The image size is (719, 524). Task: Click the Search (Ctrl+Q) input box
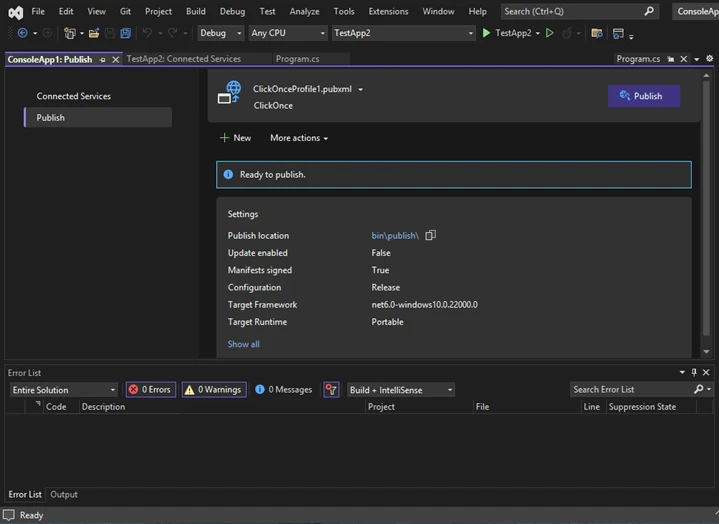click(580, 11)
